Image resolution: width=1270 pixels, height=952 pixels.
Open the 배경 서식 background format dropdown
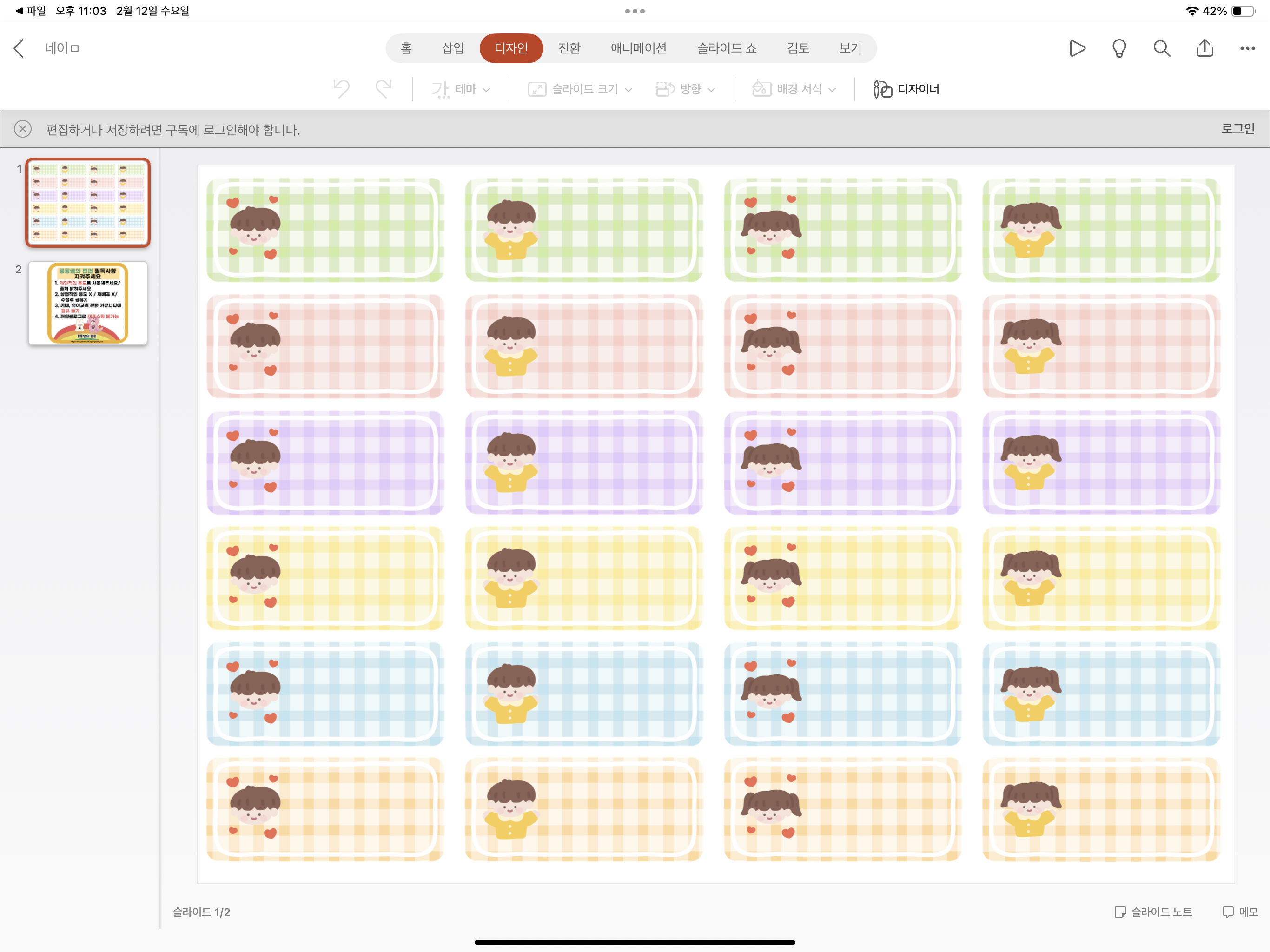coord(794,89)
